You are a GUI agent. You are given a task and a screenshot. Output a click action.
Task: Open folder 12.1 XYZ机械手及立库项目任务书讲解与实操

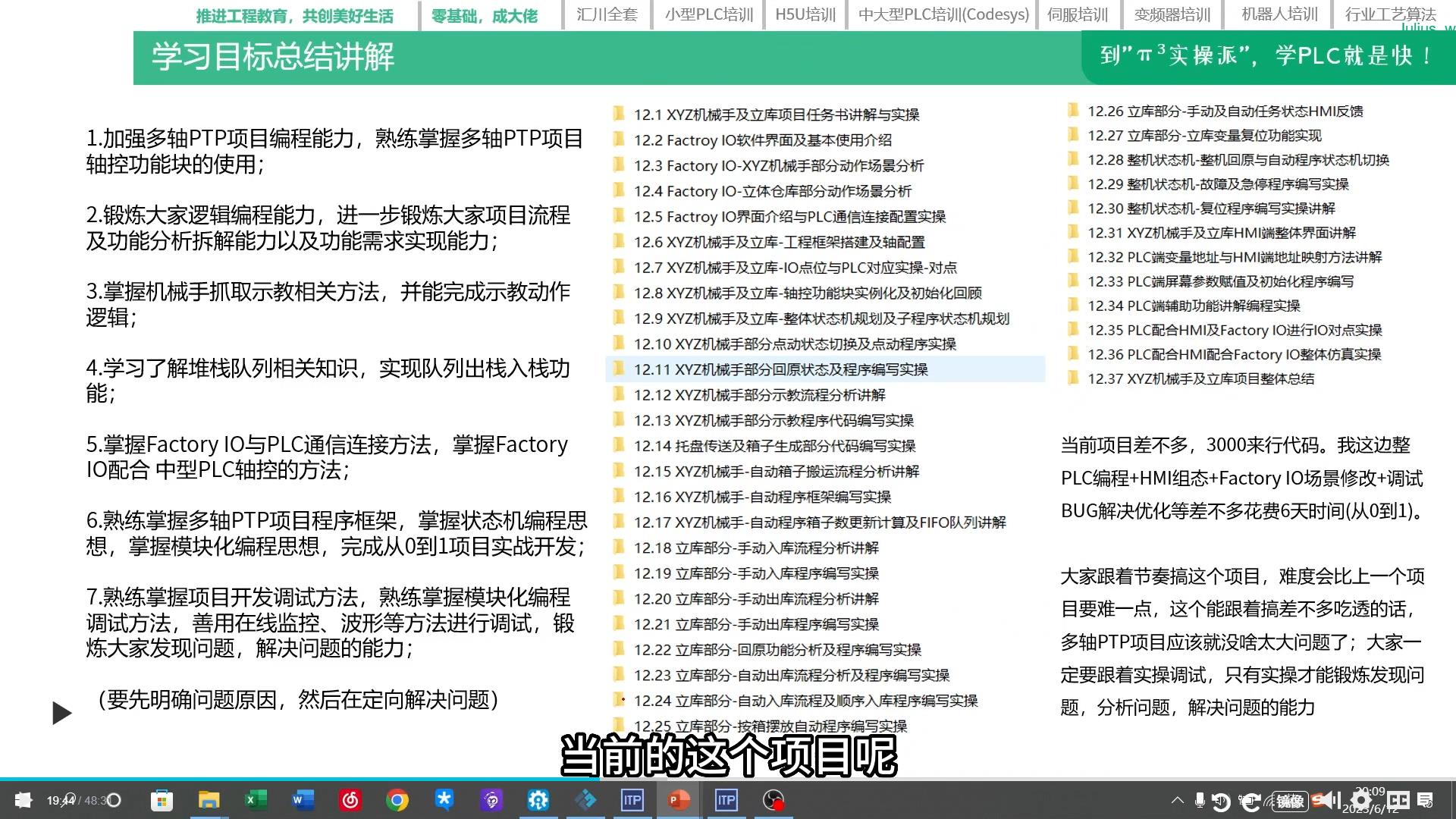point(776,115)
